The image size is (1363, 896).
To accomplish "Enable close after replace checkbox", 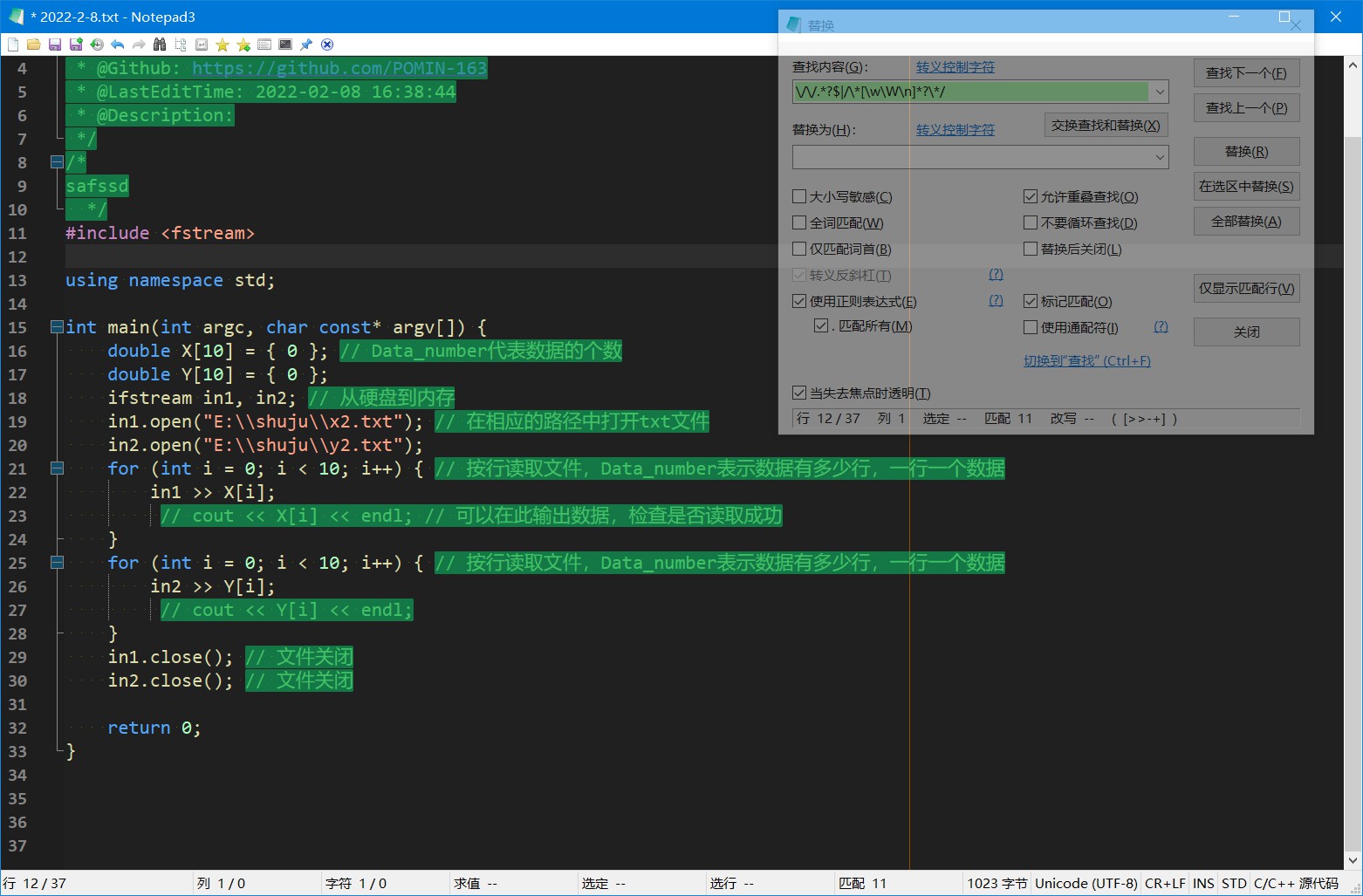I will [x=1030, y=249].
